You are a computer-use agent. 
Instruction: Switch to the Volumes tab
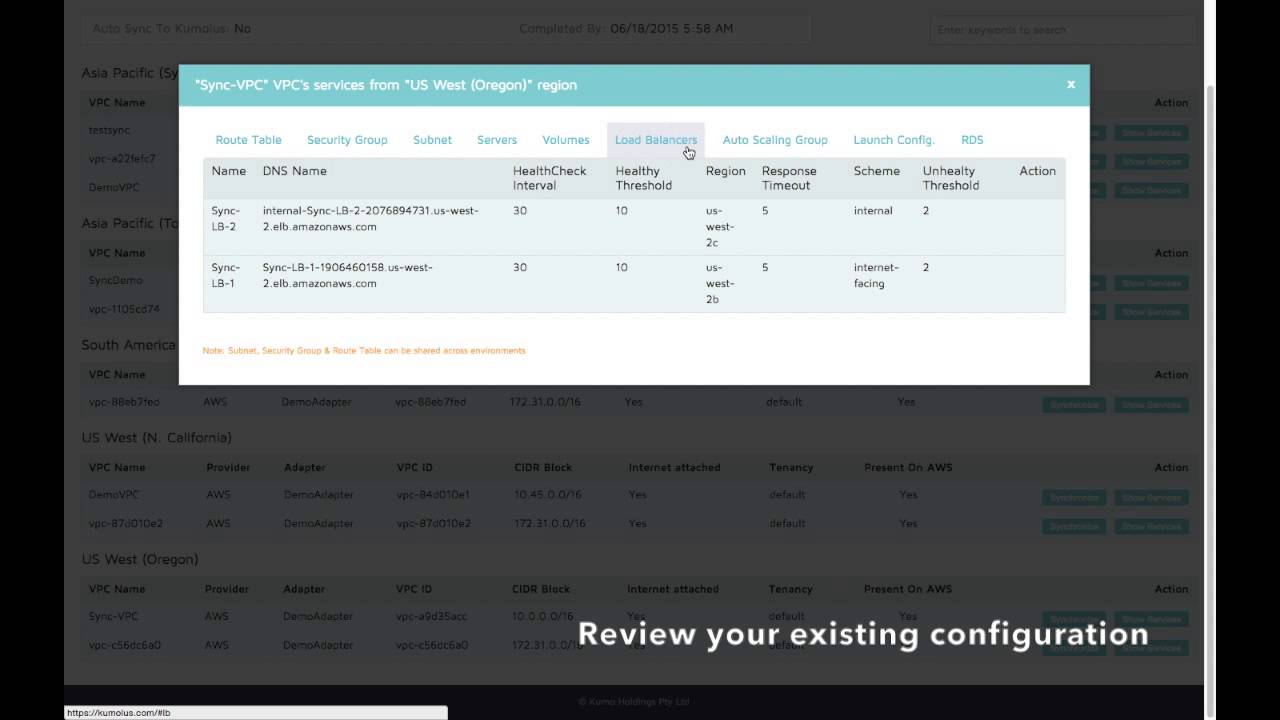[x=566, y=140]
